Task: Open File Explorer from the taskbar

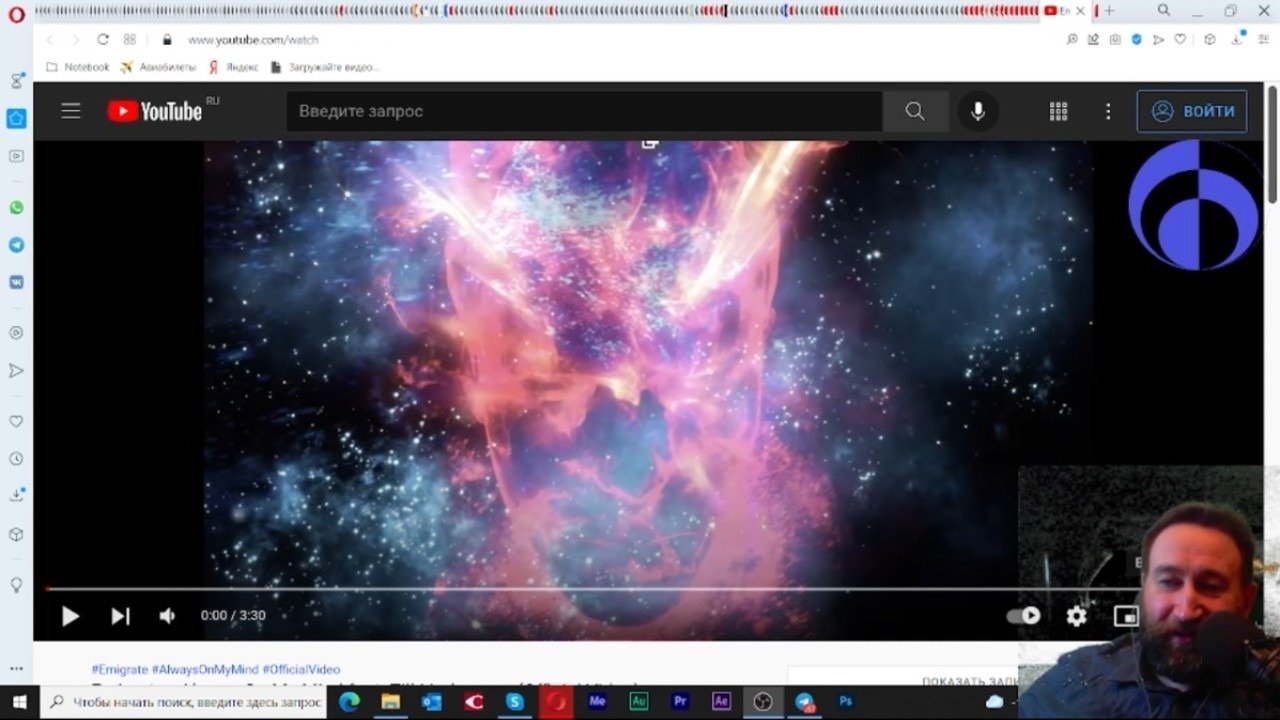Action: tap(390, 702)
